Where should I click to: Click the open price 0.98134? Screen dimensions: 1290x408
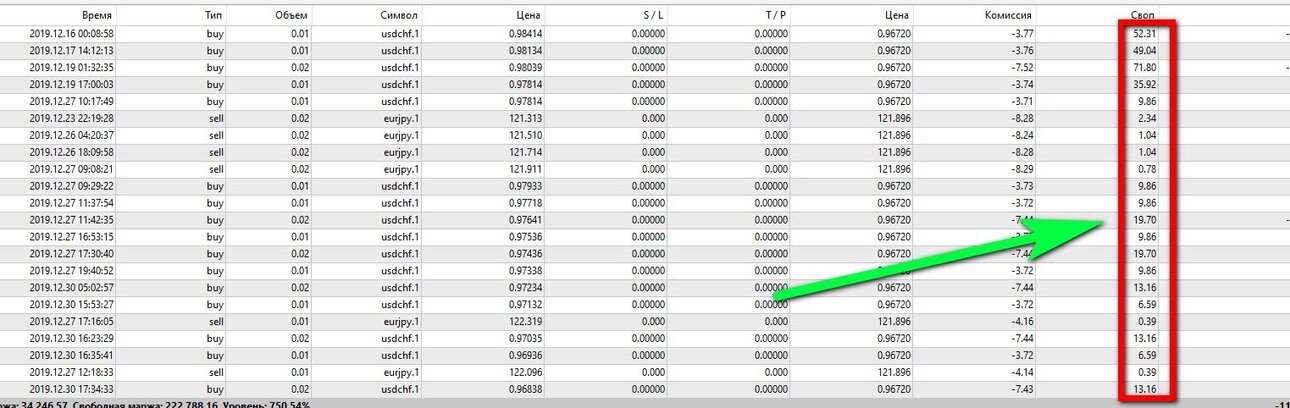tap(526, 50)
